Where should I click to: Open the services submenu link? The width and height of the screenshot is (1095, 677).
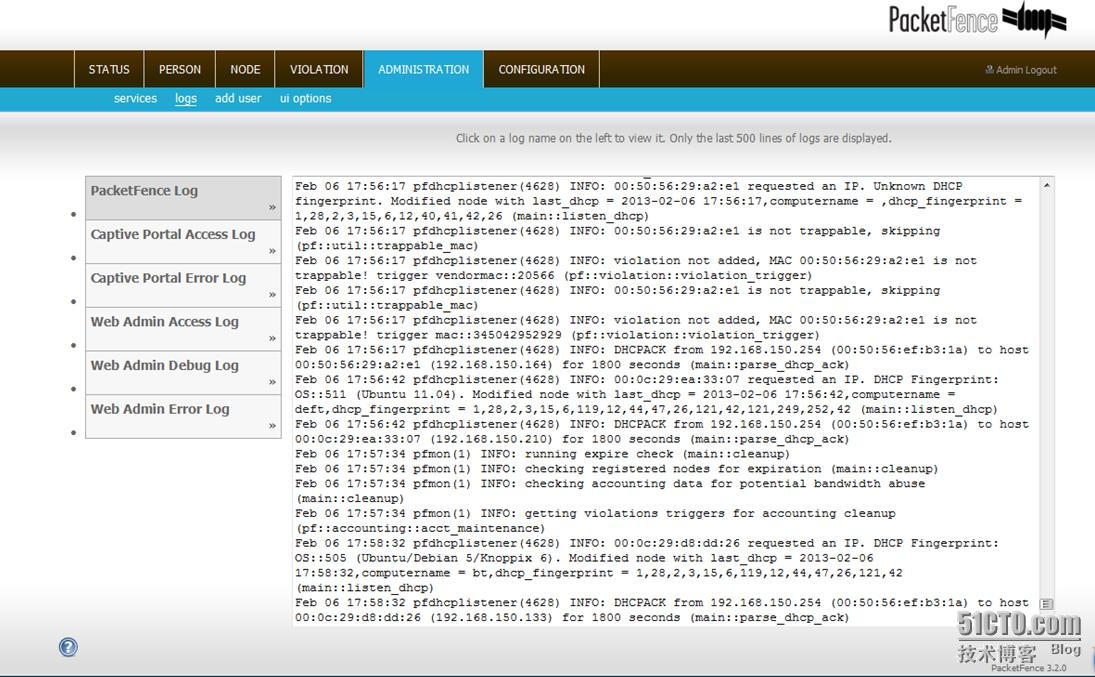click(135, 99)
